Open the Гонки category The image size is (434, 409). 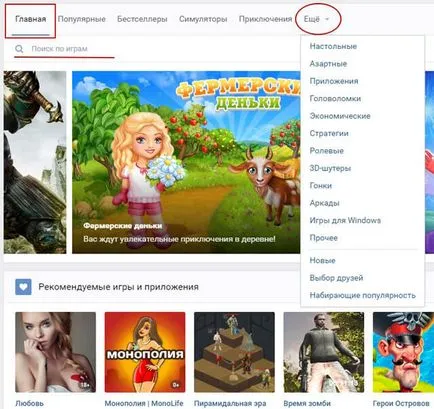(x=321, y=186)
